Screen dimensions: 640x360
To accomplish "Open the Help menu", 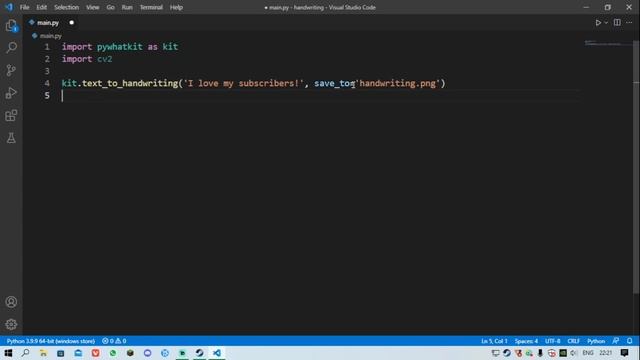I will tap(176, 7).
